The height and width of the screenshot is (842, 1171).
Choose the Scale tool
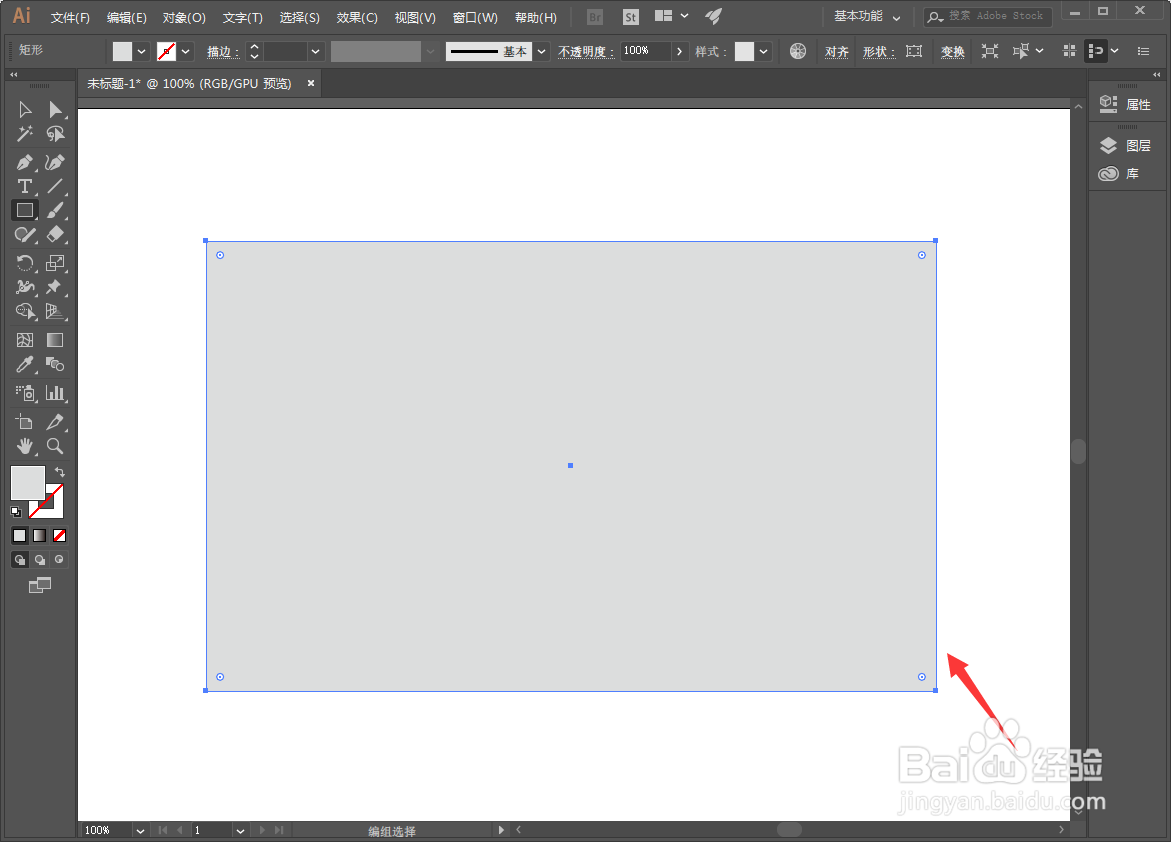tap(55, 263)
